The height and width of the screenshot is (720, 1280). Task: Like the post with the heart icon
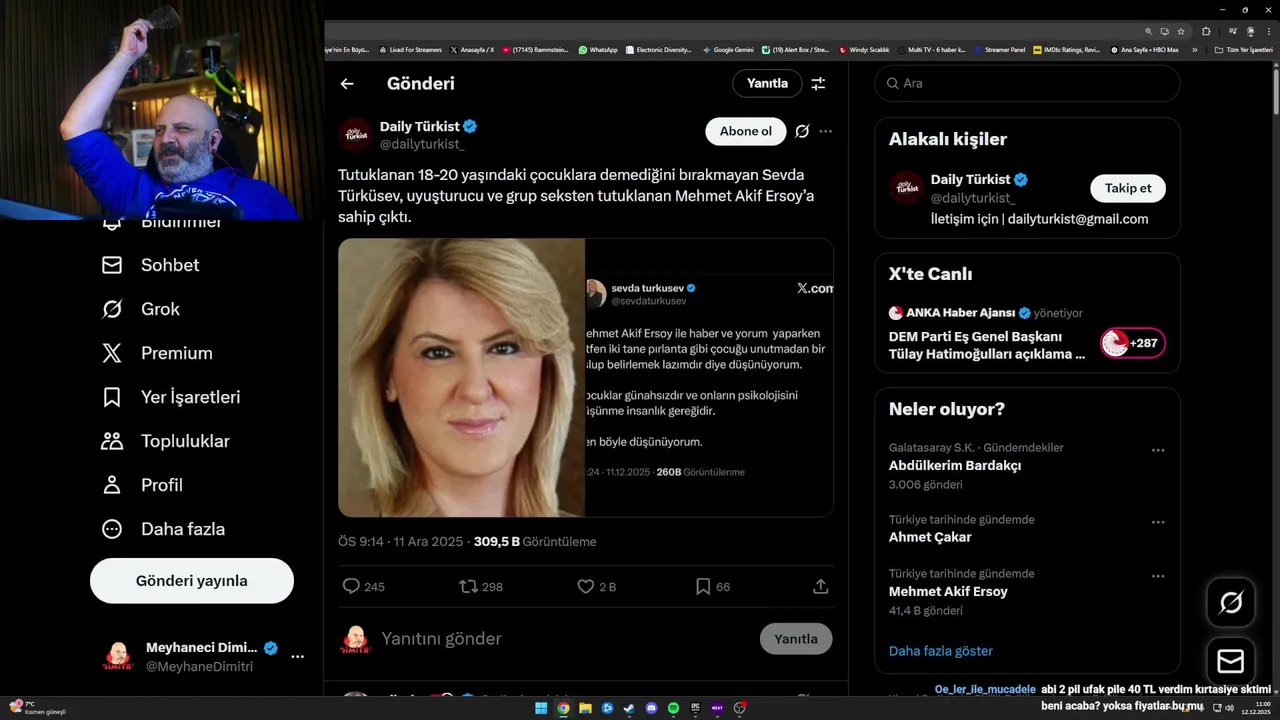pos(586,586)
